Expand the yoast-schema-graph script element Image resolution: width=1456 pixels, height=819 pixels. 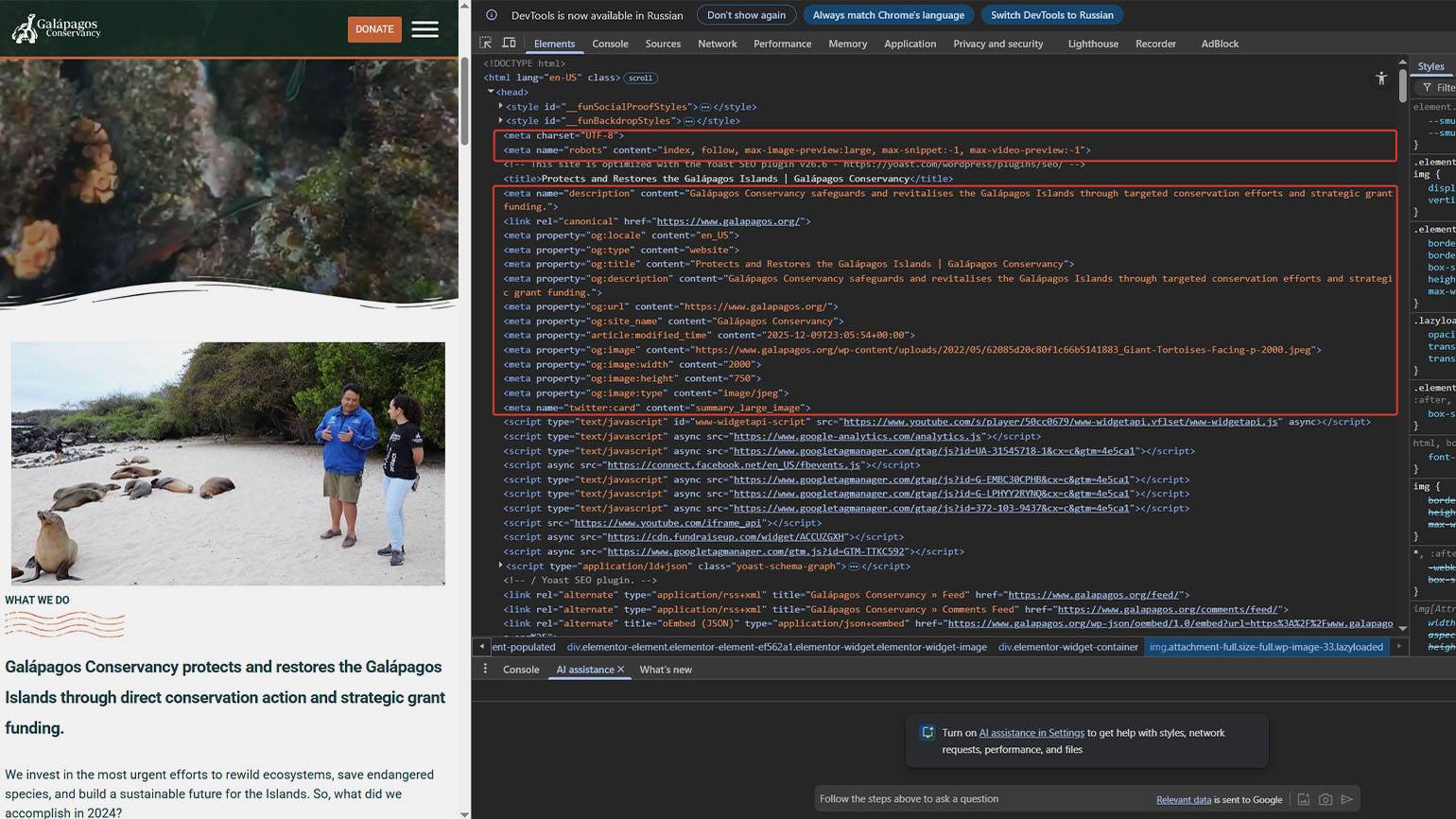pyautogui.click(x=501, y=566)
